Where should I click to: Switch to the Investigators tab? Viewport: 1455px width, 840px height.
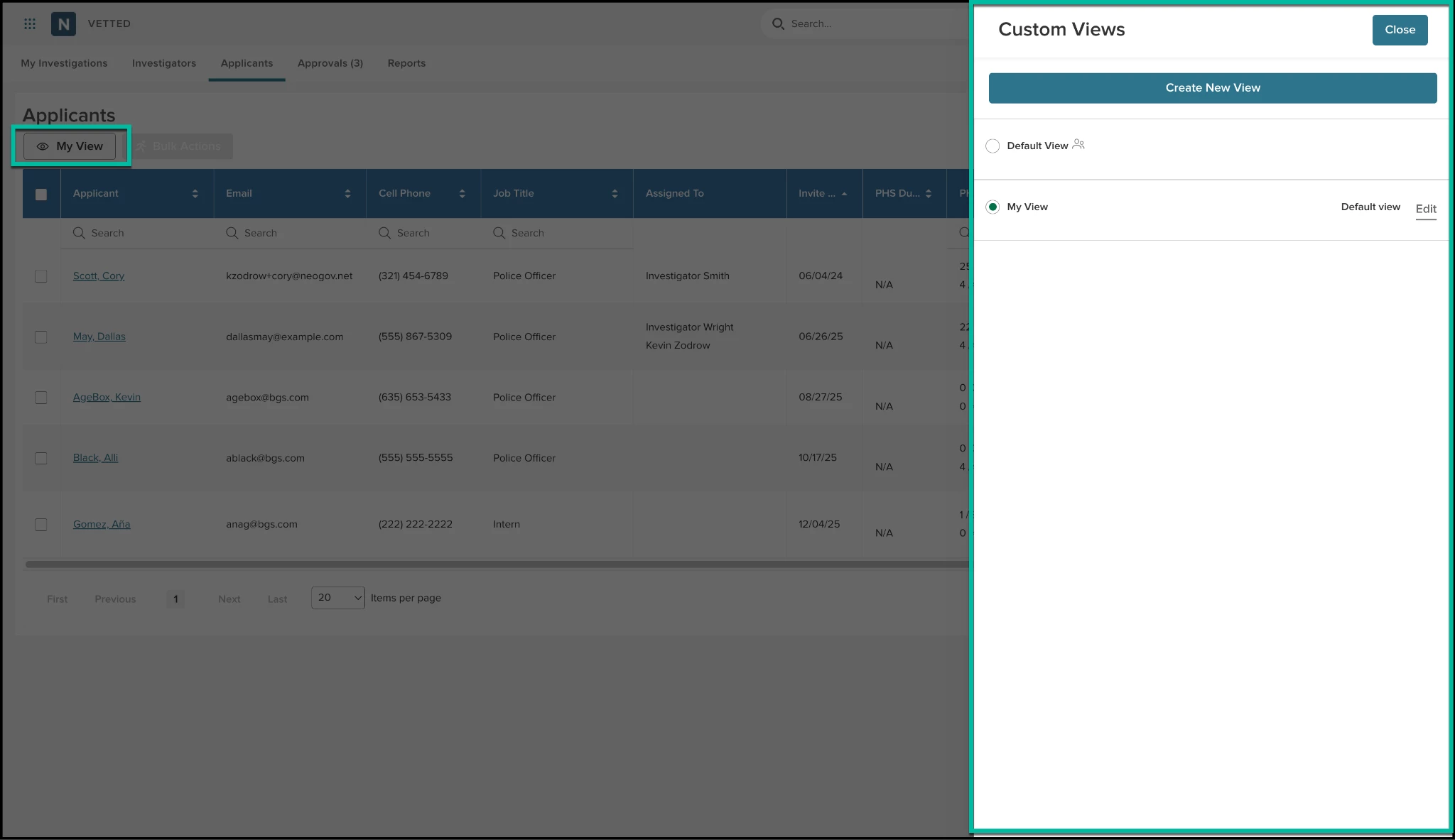pos(164,63)
